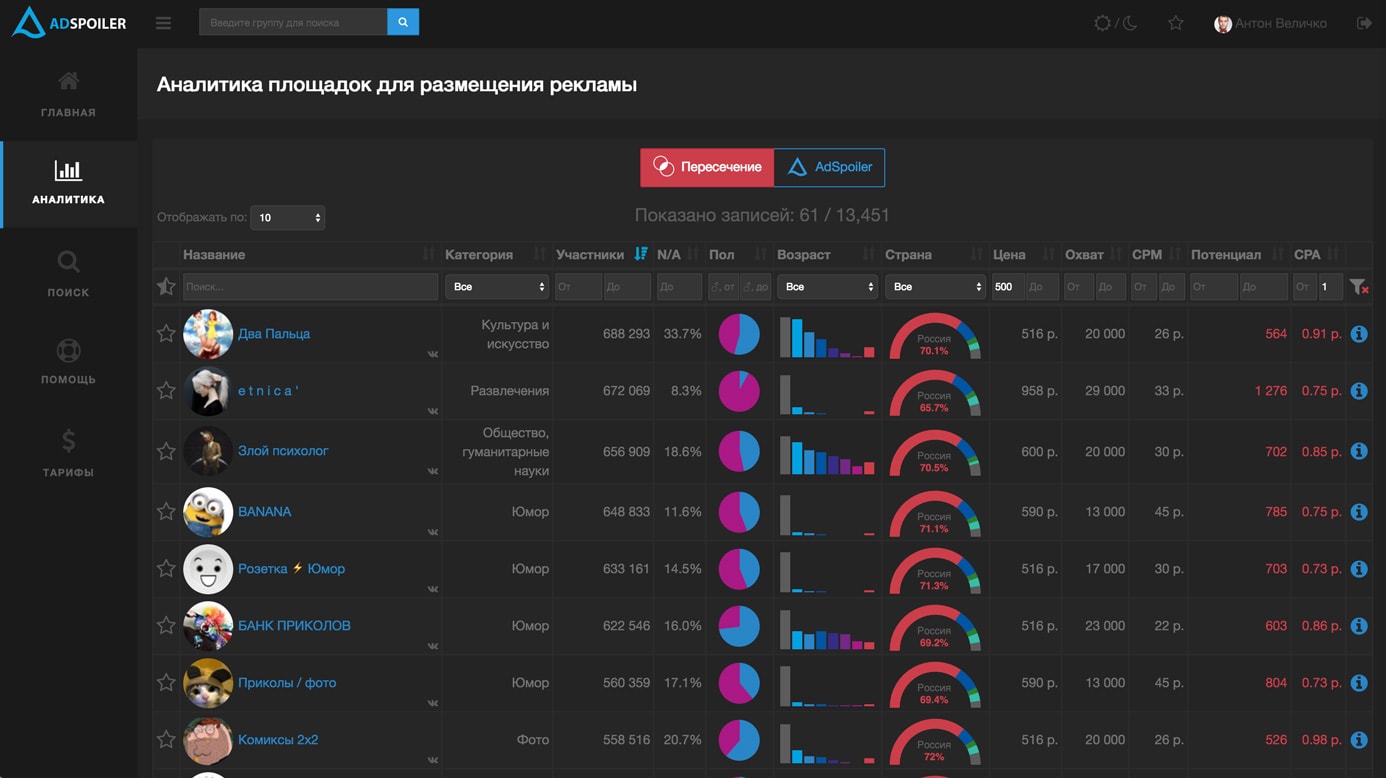Open the Приколы / фото link

287,683
